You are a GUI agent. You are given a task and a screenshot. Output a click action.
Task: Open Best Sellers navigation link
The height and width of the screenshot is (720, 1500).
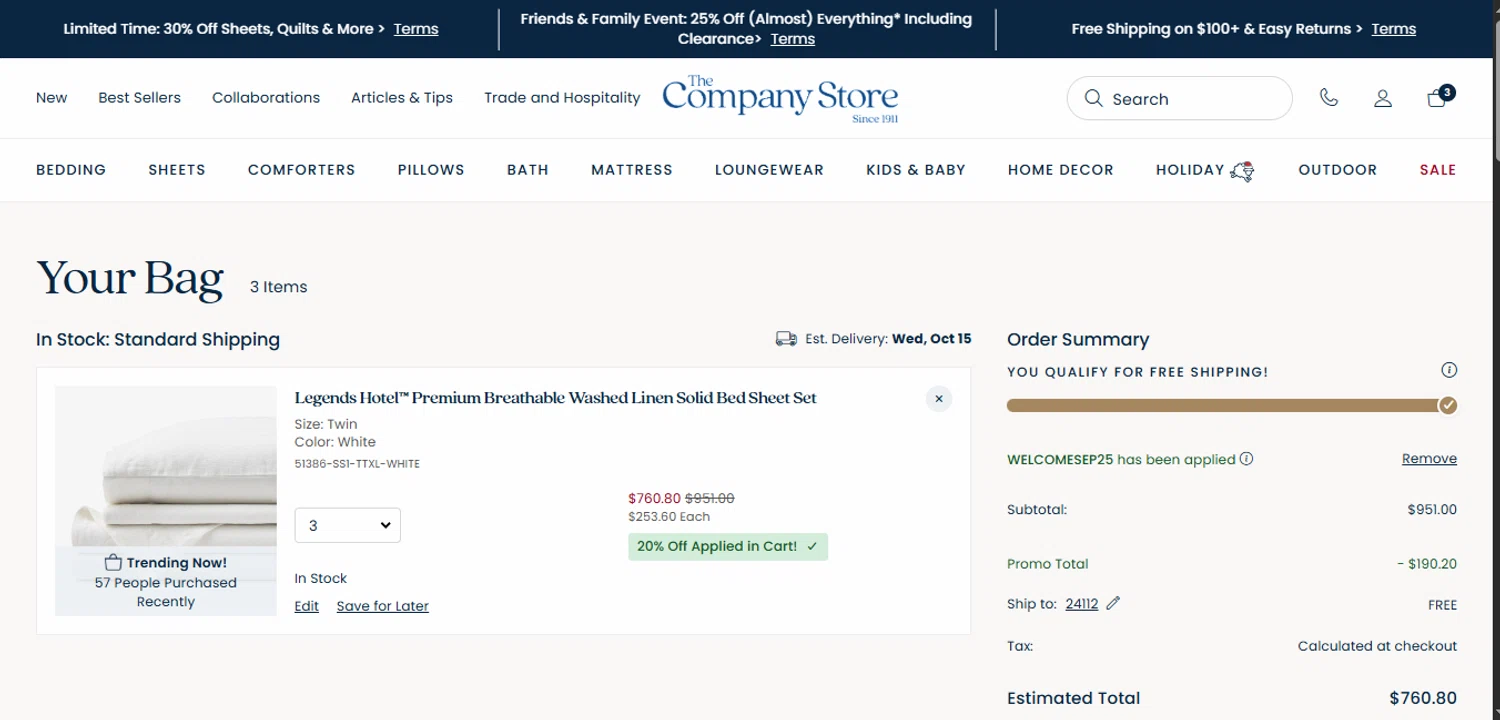click(139, 98)
